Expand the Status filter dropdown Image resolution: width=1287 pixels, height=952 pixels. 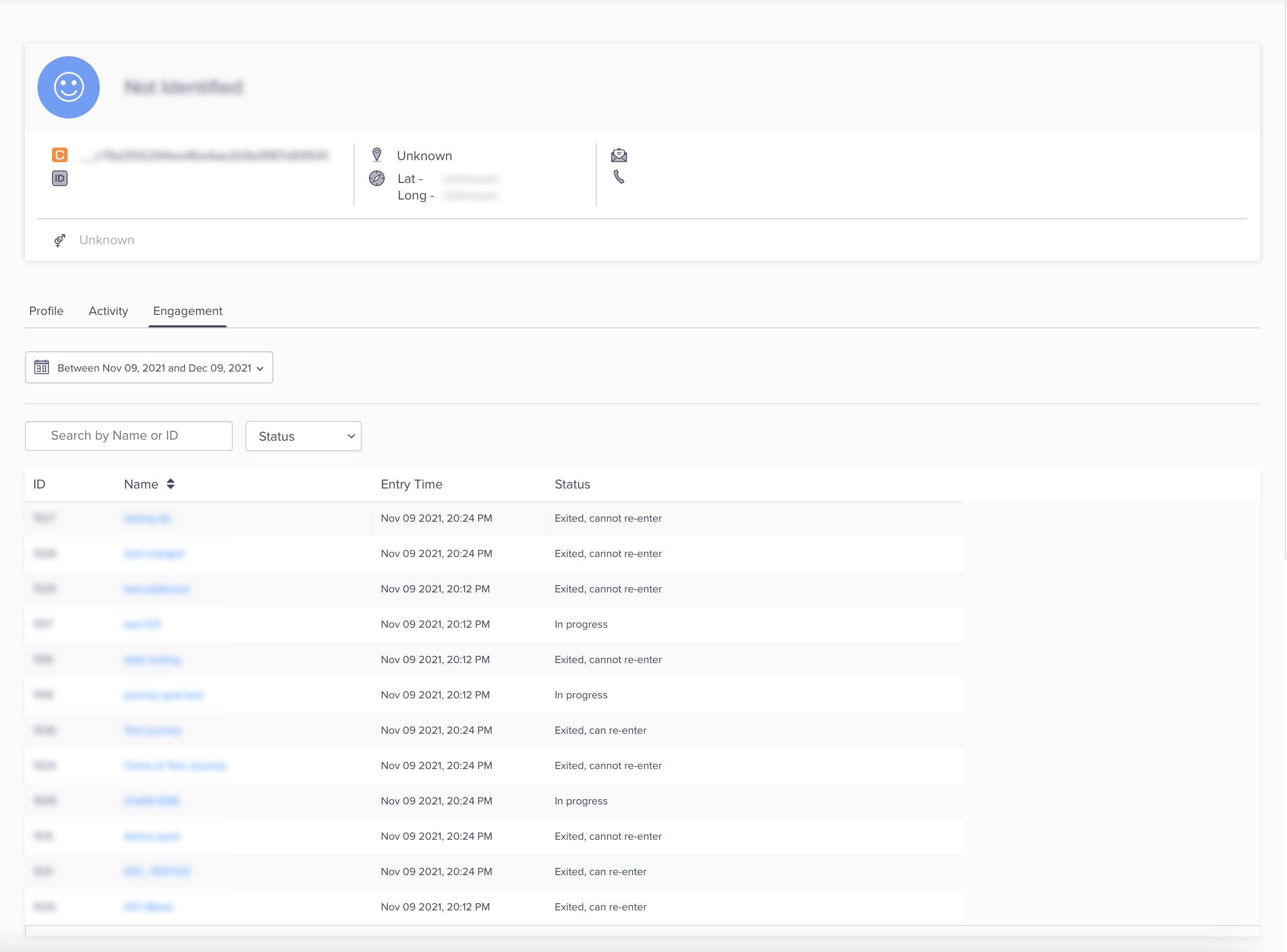click(304, 436)
